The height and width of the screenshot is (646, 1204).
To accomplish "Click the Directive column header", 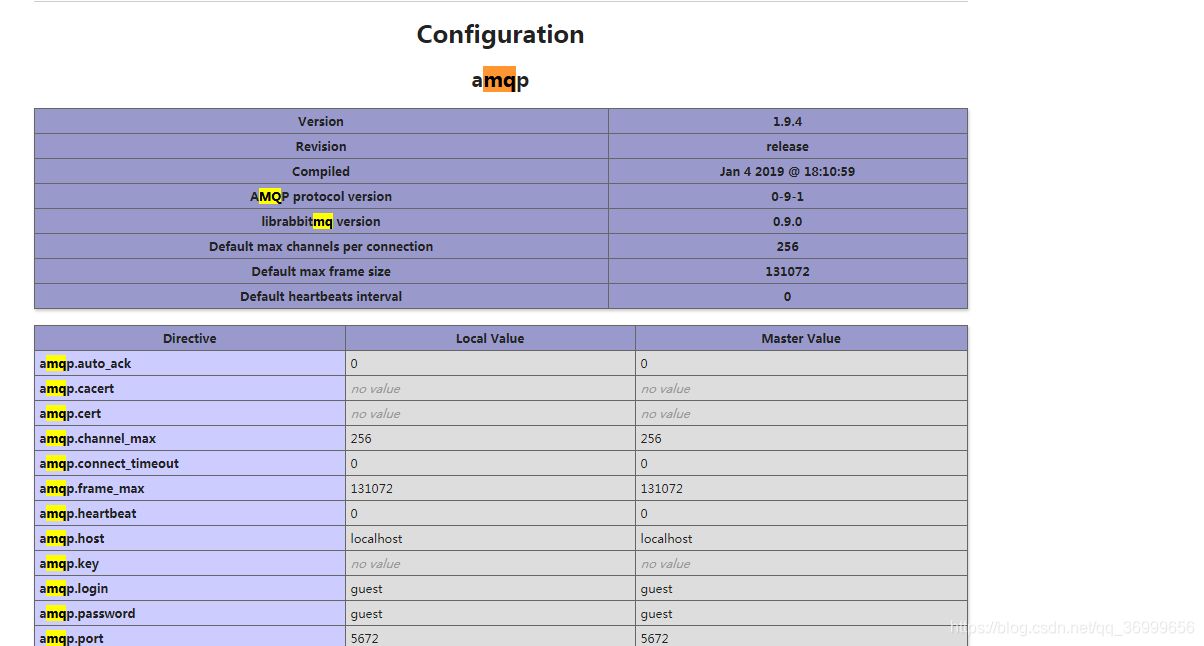I will tap(189, 337).
